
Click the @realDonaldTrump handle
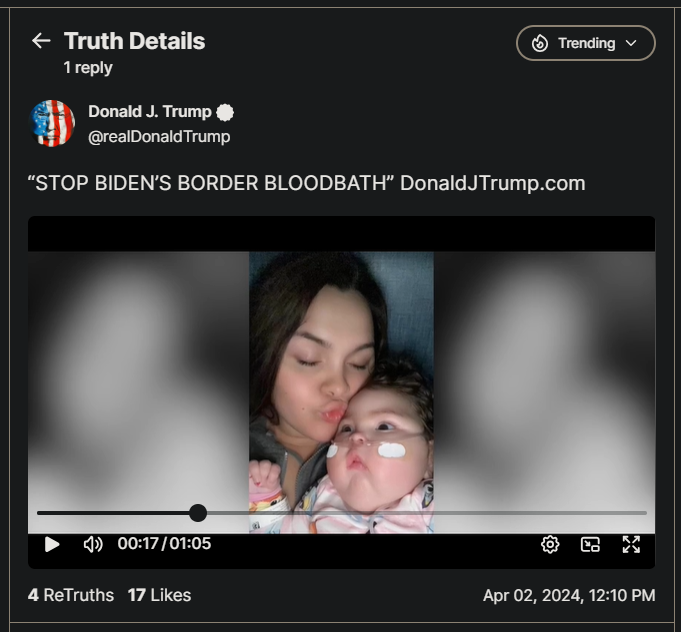159,137
